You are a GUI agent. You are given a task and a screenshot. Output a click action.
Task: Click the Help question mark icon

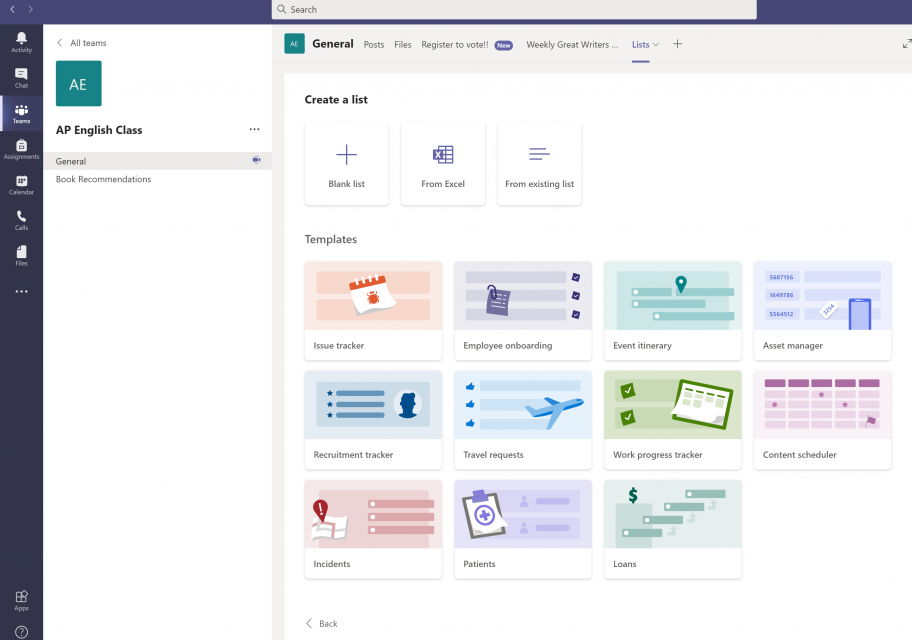coord(21,631)
